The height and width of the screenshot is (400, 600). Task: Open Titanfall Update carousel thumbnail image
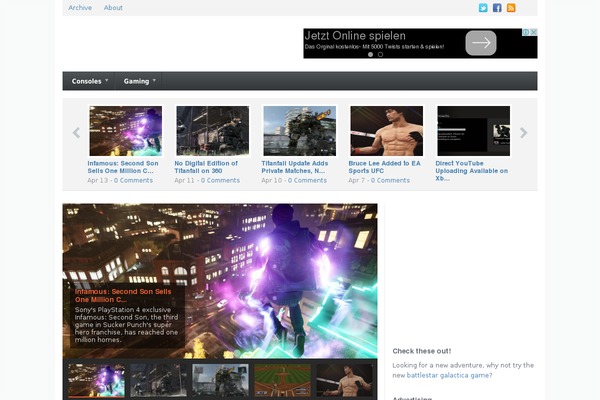(x=300, y=131)
